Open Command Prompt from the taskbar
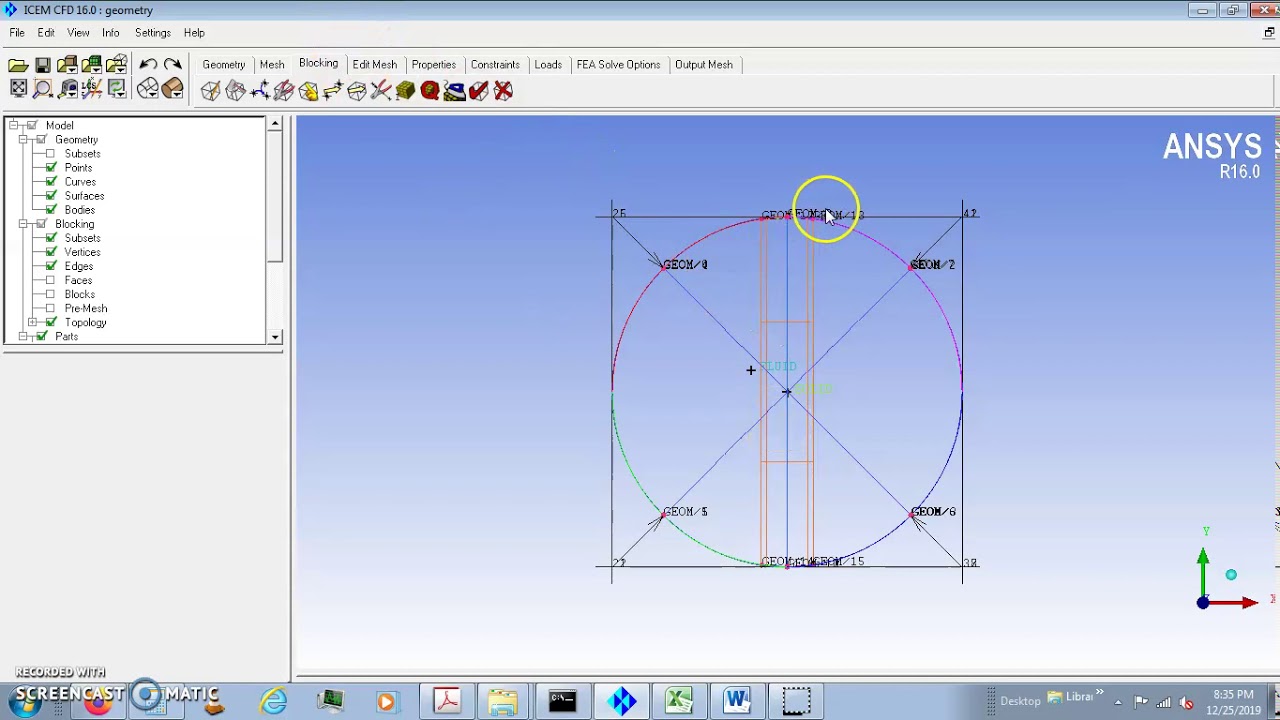The height and width of the screenshot is (720, 1280). (x=562, y=701)
